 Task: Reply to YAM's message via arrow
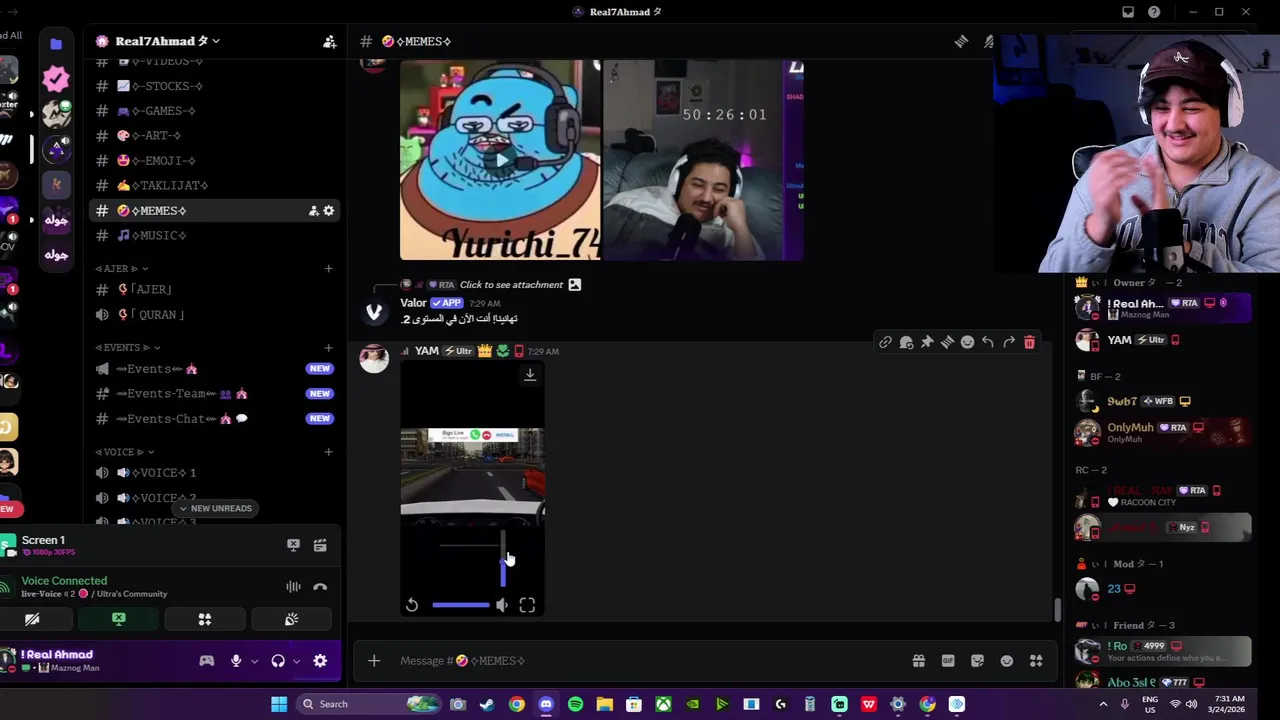tap(988, 342)
